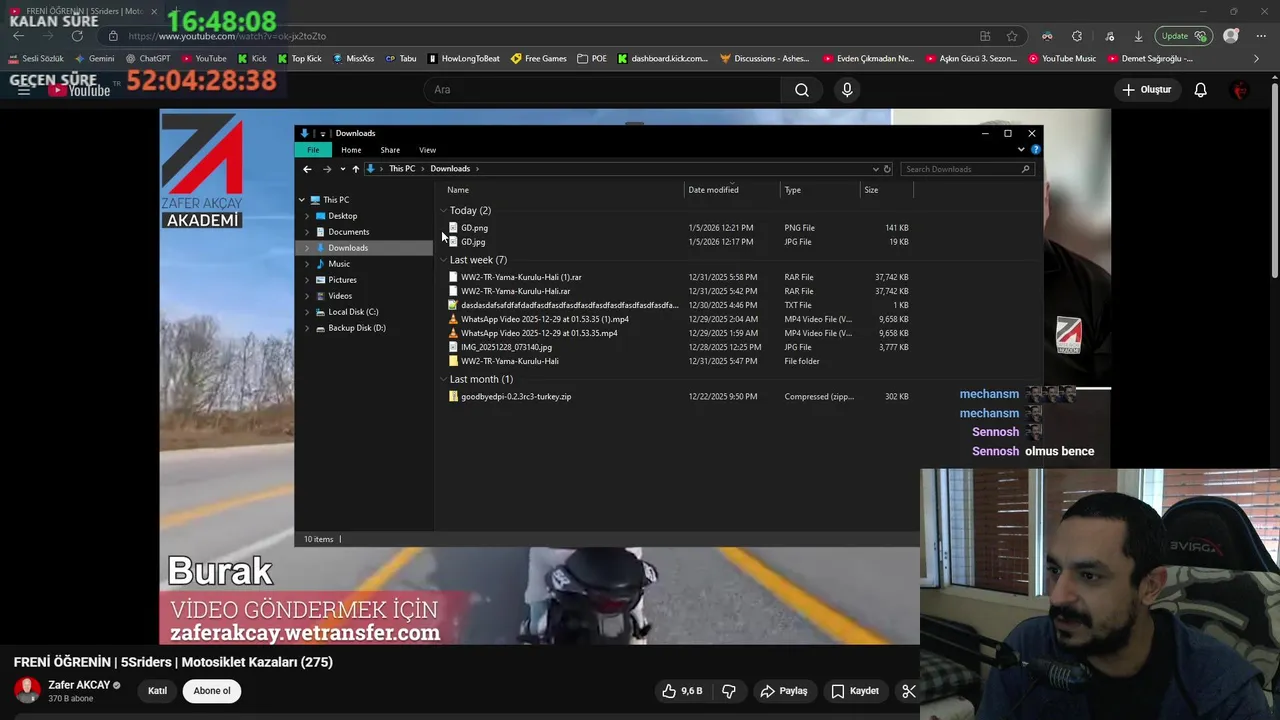
Task: Click VLC icon of WhatsApp Video (1).mp4
Action: pyautogui.click(x=453, y=319)
